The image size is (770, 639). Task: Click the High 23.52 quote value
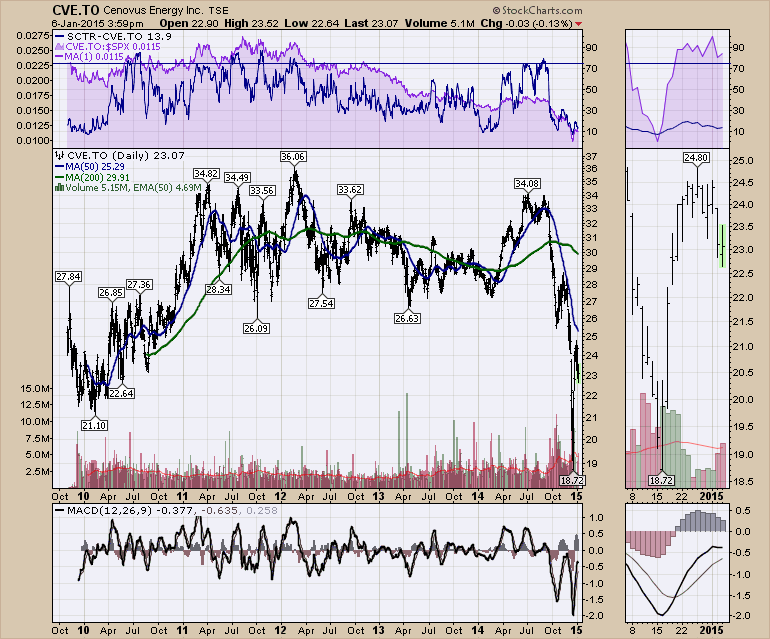click(251, 24)
